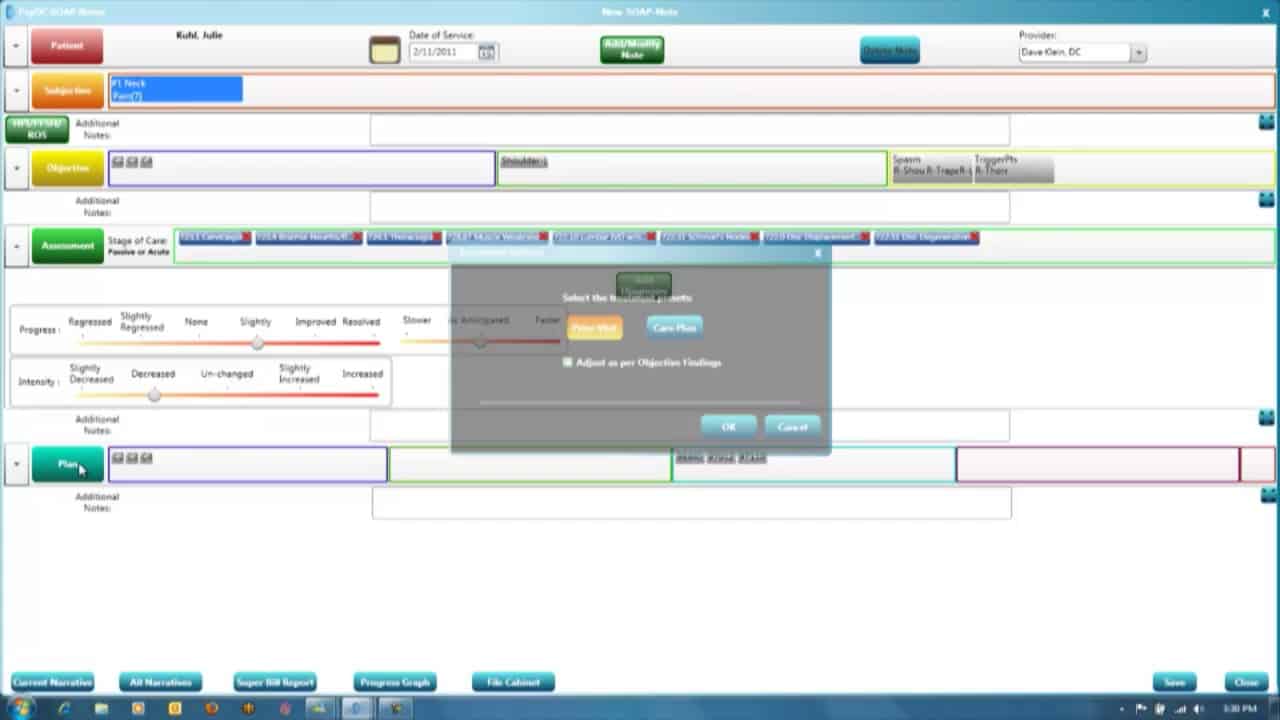Viewport: 1280px width, 720px height.
Task: Click the teal Plan section button
Action: click(67, 465)
